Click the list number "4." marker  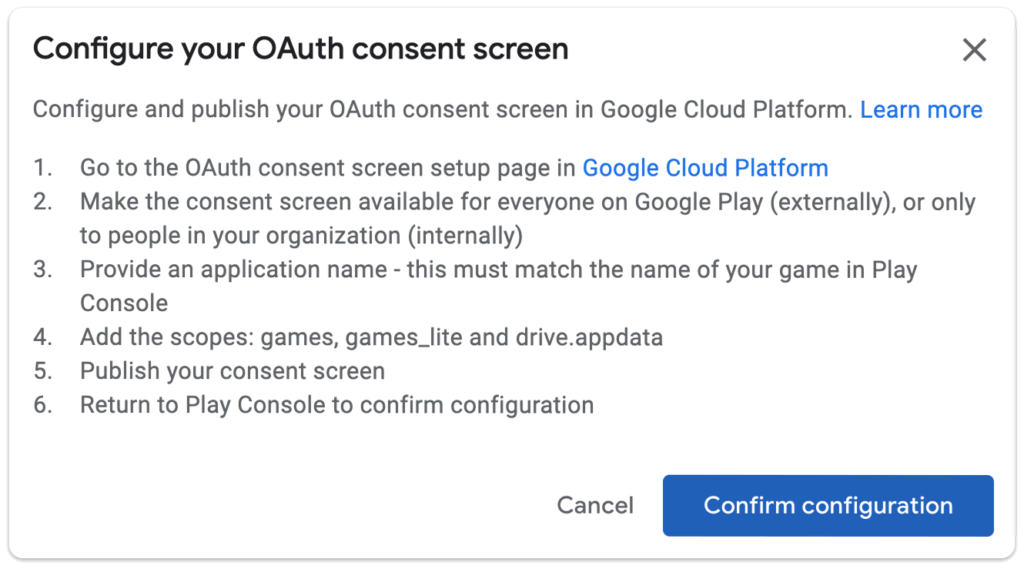click(x=42, y=338)
